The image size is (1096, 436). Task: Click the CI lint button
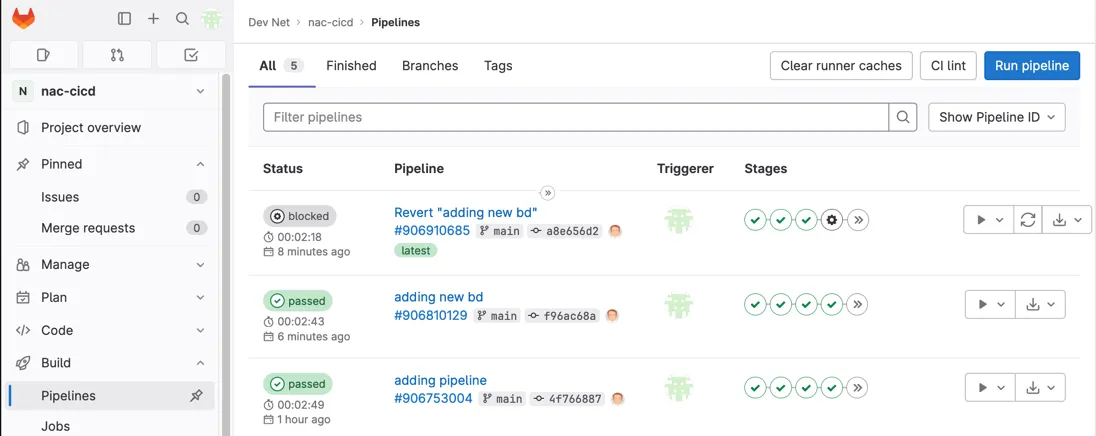pyautogui.click(x=949, y=66)
